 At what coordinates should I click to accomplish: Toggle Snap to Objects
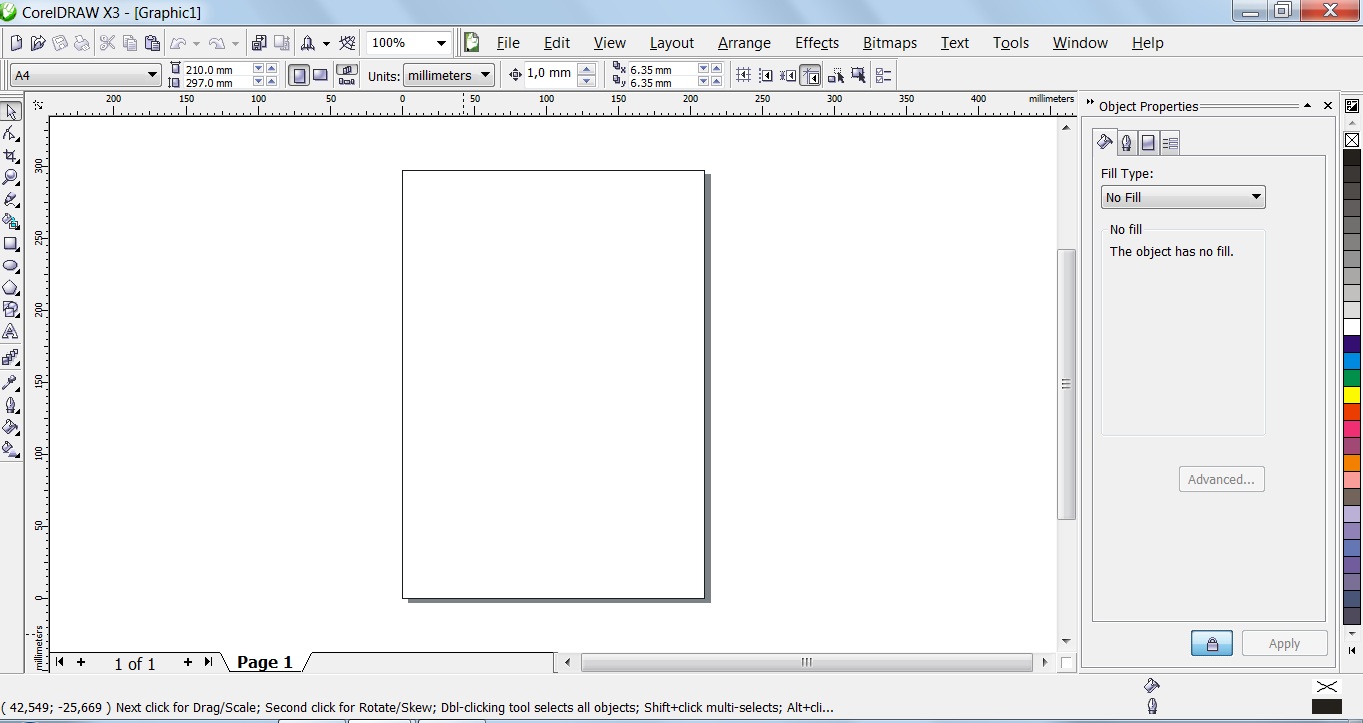click(x=788, y=75)
